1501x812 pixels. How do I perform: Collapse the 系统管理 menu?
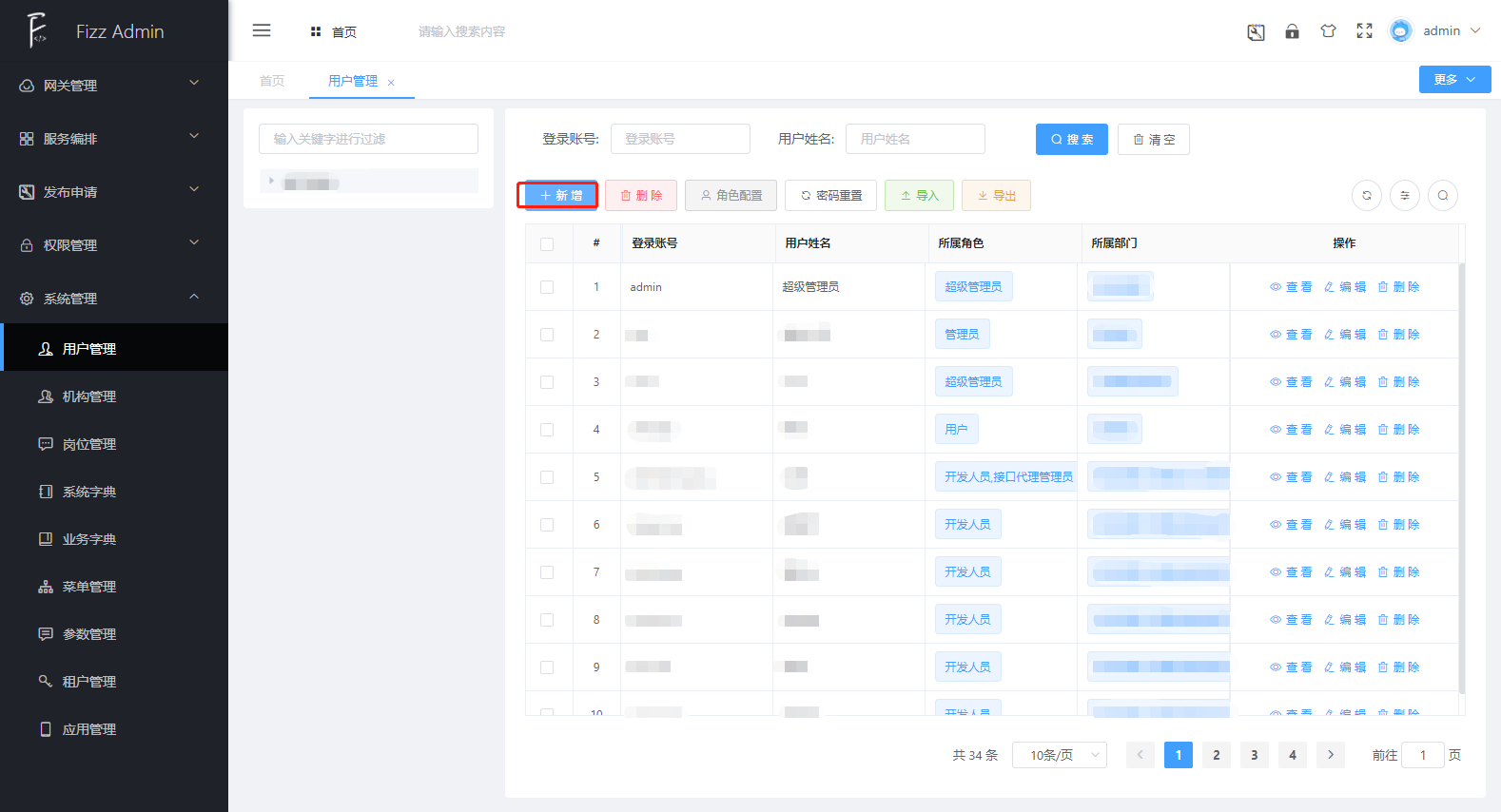click(114, 299)
